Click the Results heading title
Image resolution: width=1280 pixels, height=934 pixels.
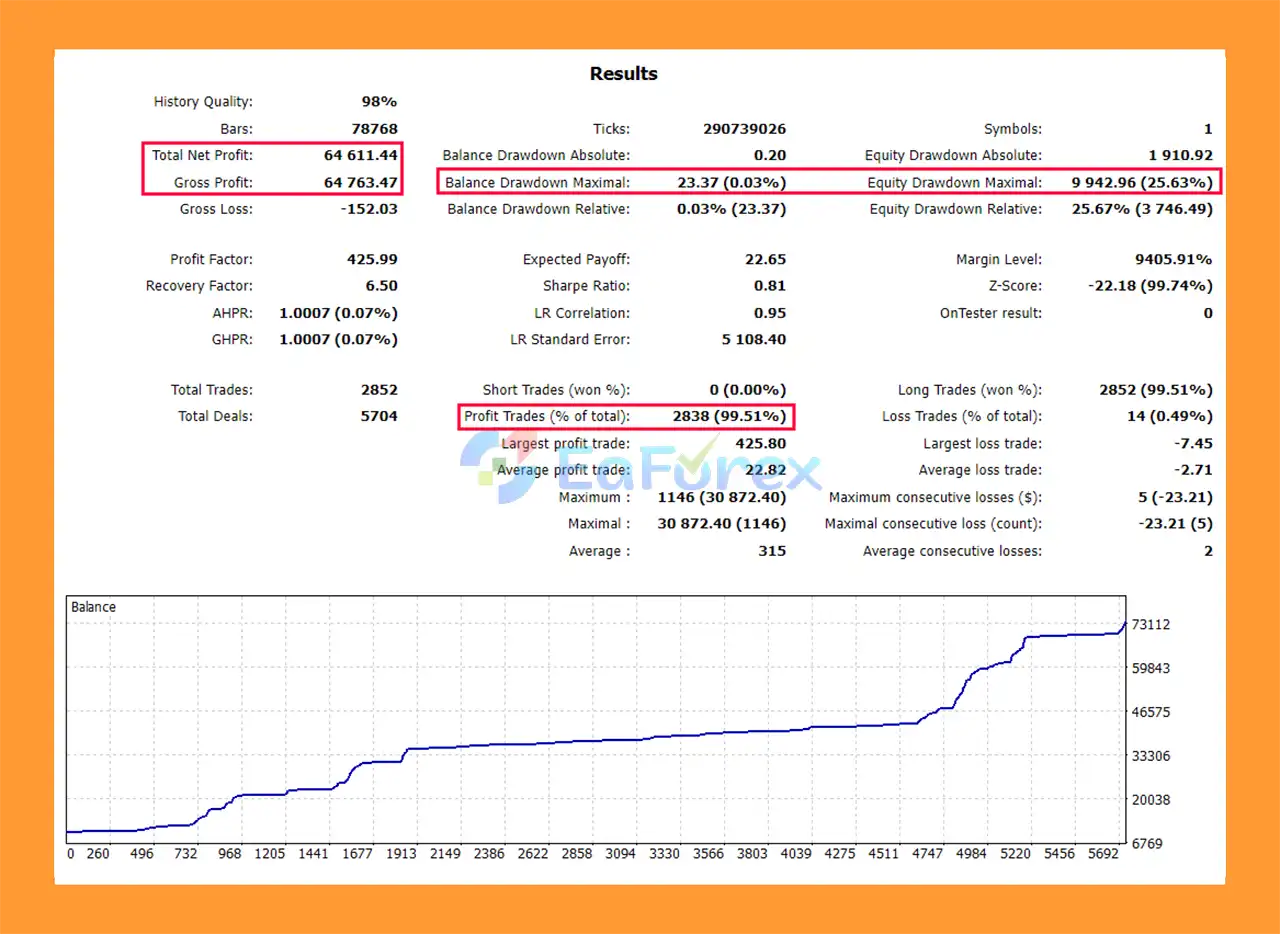(x=623, y=74)
